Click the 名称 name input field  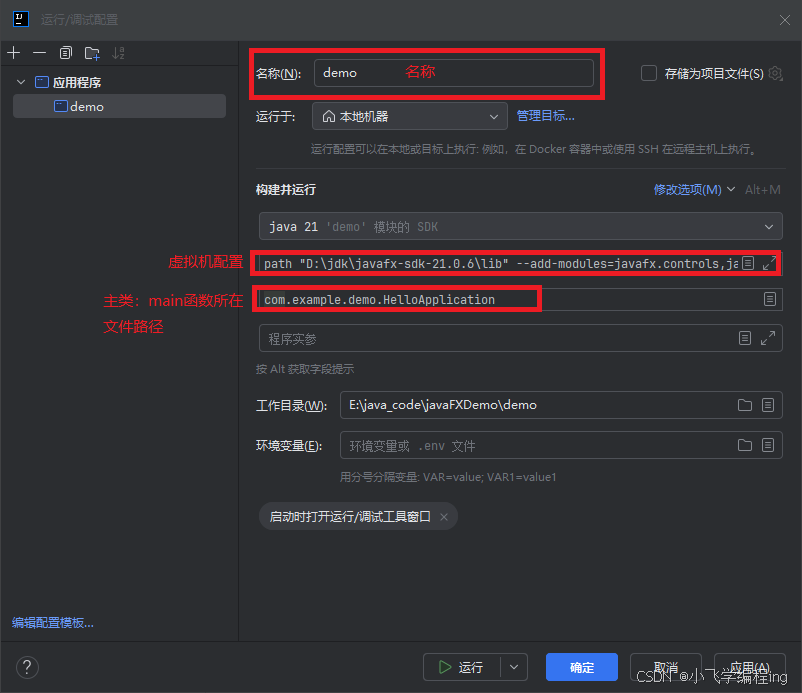tap(454, 73)
